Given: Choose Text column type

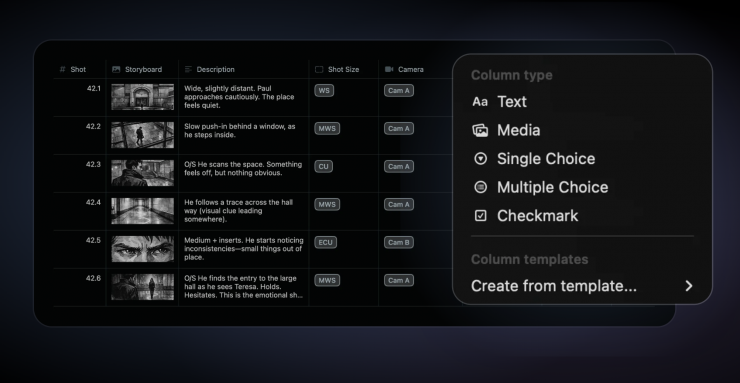Looking at the screenshot, I should click(582, 102).
